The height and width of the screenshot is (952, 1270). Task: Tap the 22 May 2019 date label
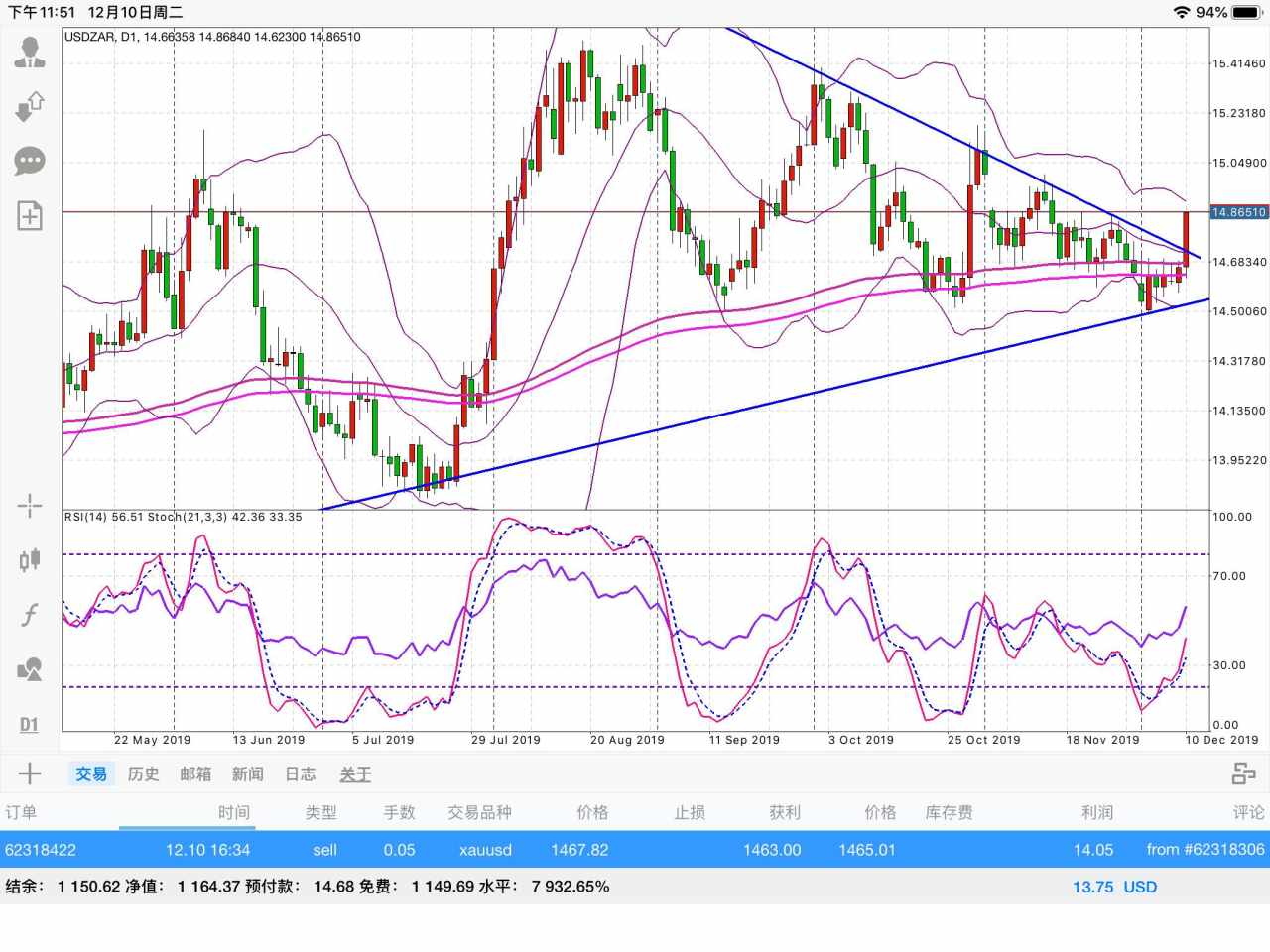click(x=152, y=740)
